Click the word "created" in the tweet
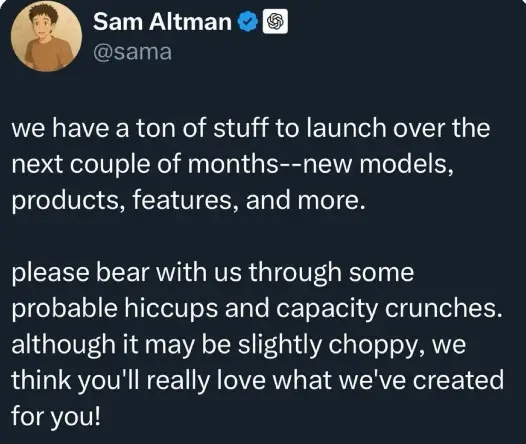 [x=458, y=381]
